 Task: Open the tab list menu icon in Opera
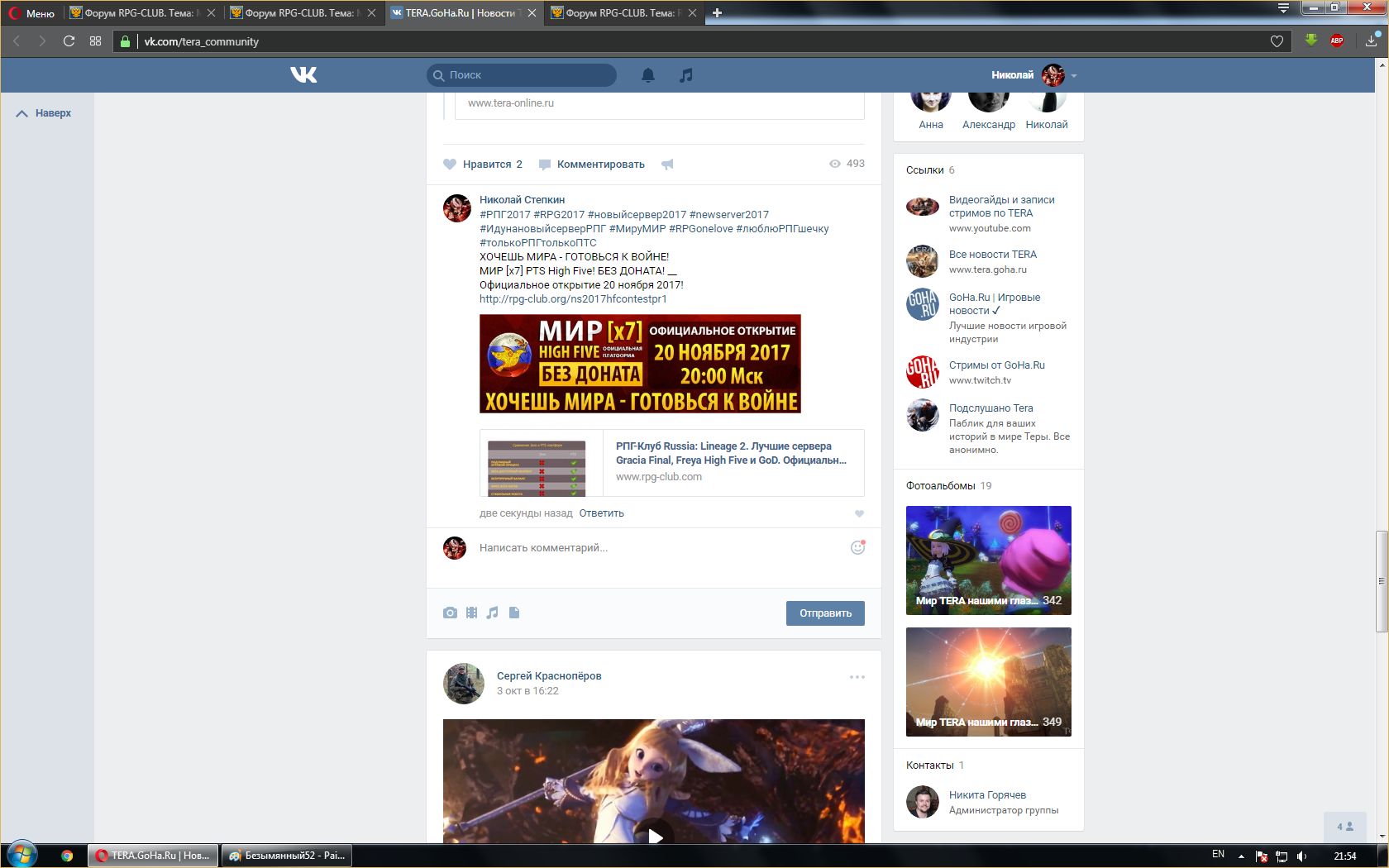tap(1283, 8)
